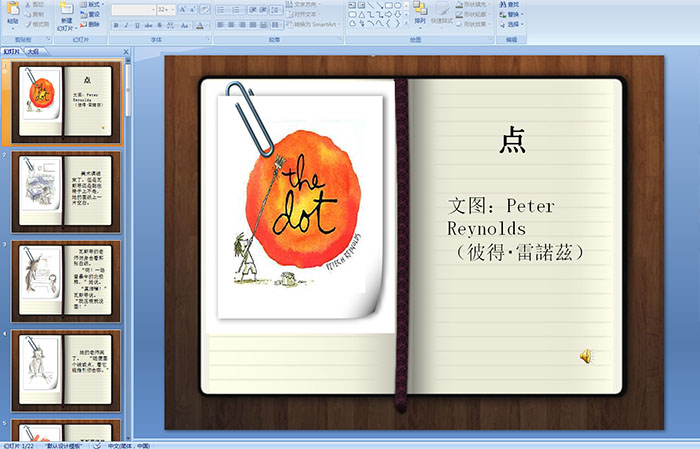Click Shape Effects (形状效果) button
This screenshot has height=449, width=700.
(x=471, y=24)
